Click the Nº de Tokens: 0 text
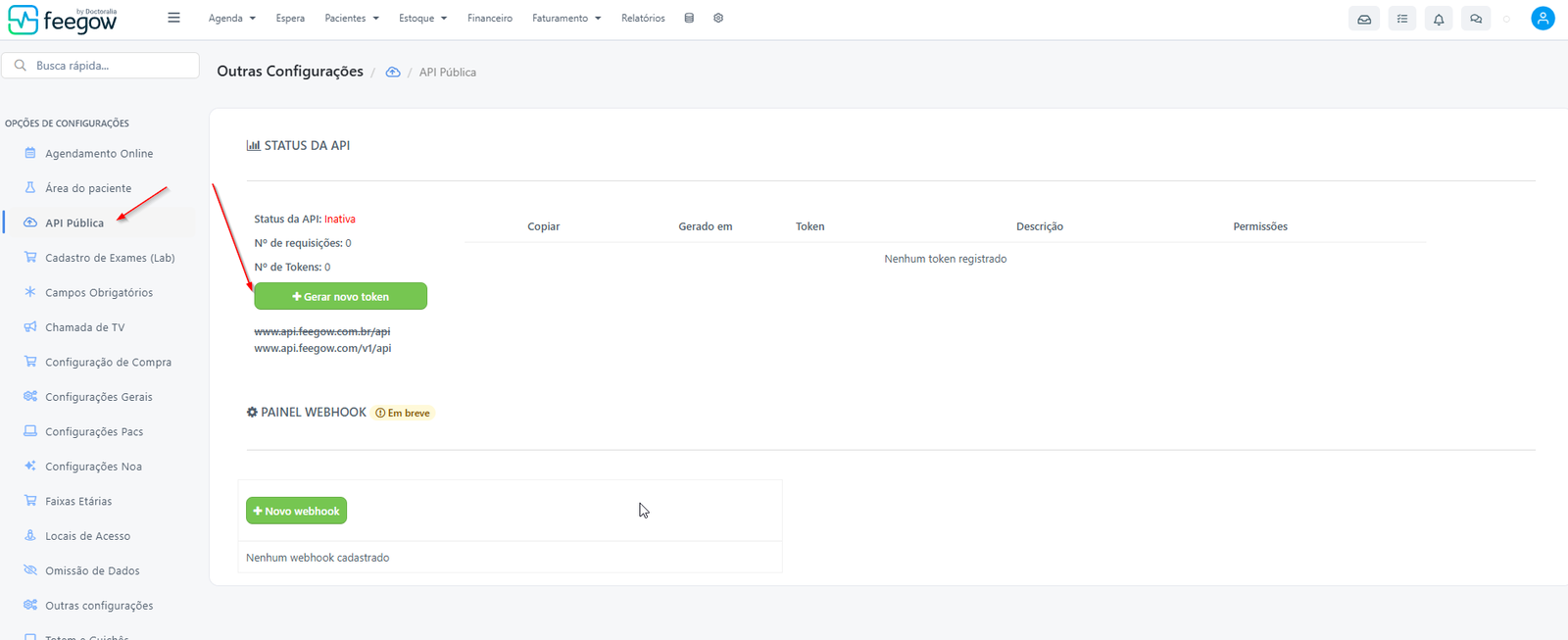Viewport: 1568px width, 640px height. 292,267
